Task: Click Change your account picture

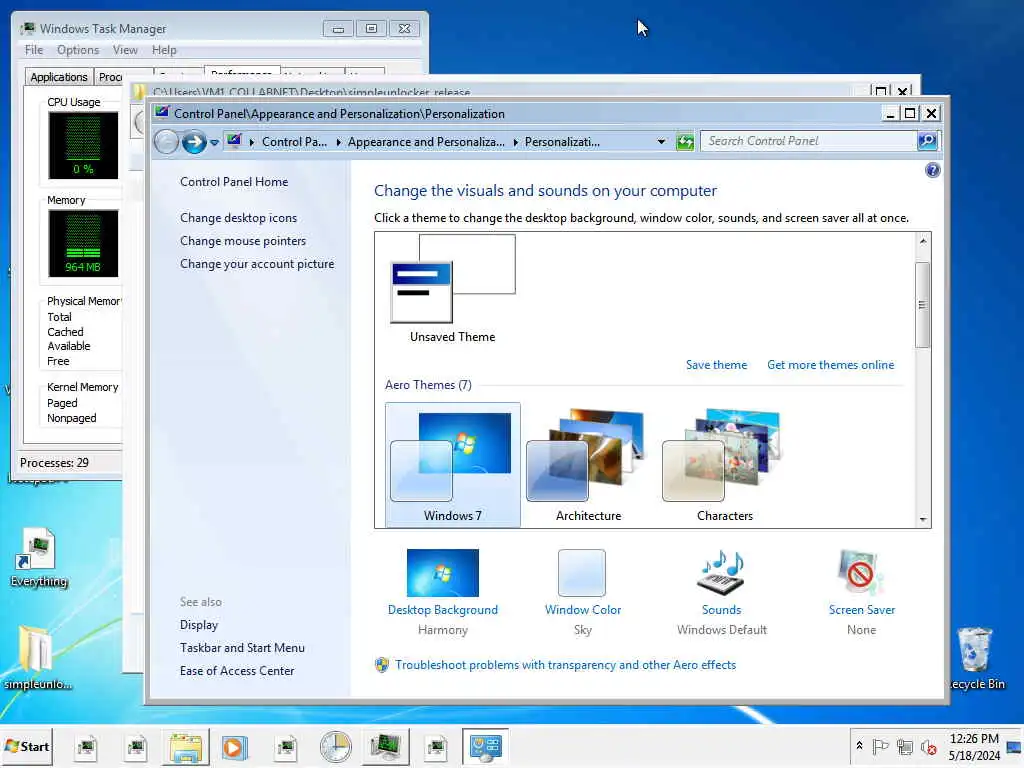Action: pyautogui.click(x=257, y=264)
